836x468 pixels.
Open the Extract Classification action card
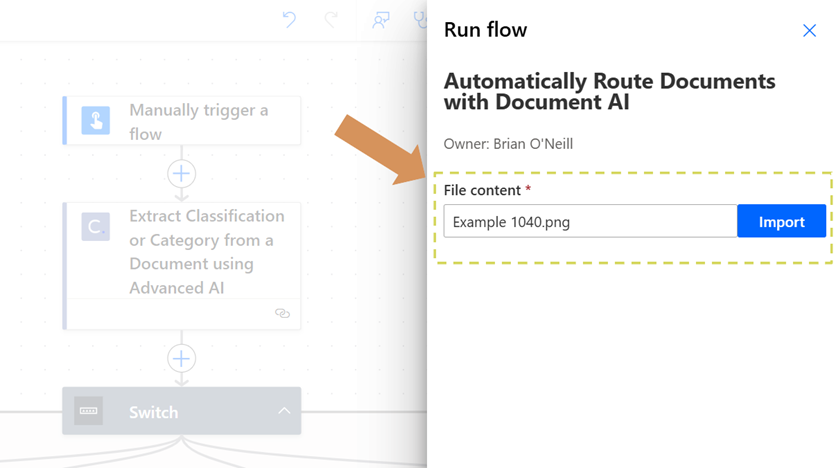point(206,252)
